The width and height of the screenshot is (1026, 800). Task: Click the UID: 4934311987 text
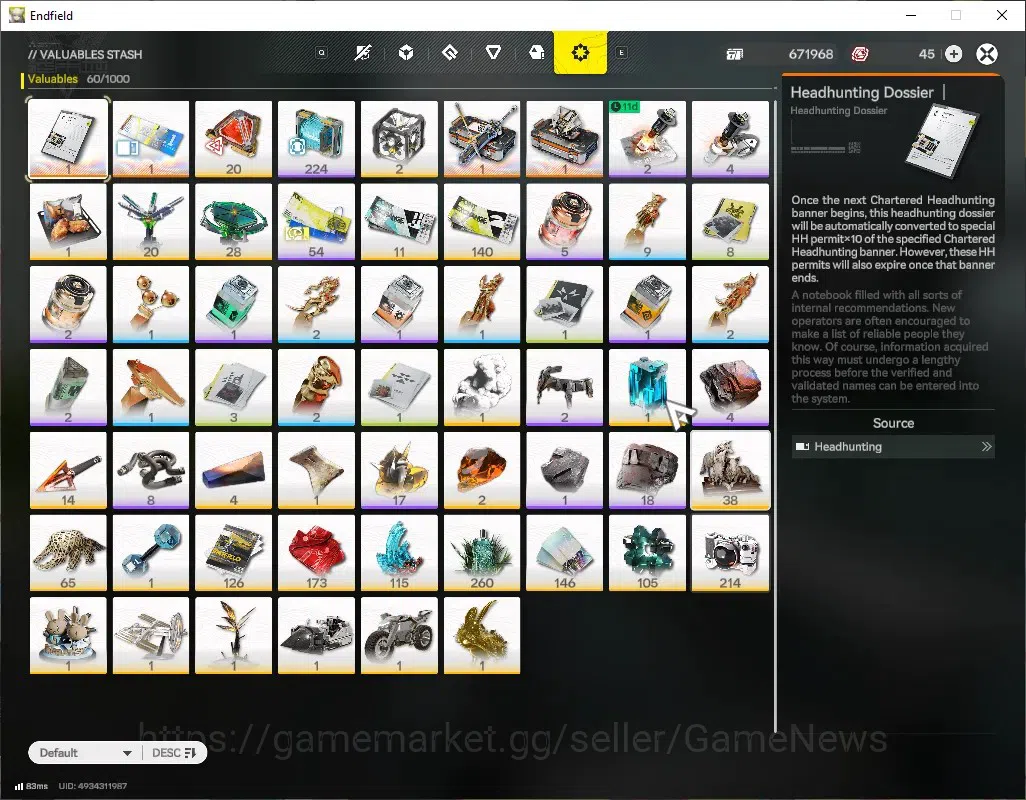(x=93, y=786)
